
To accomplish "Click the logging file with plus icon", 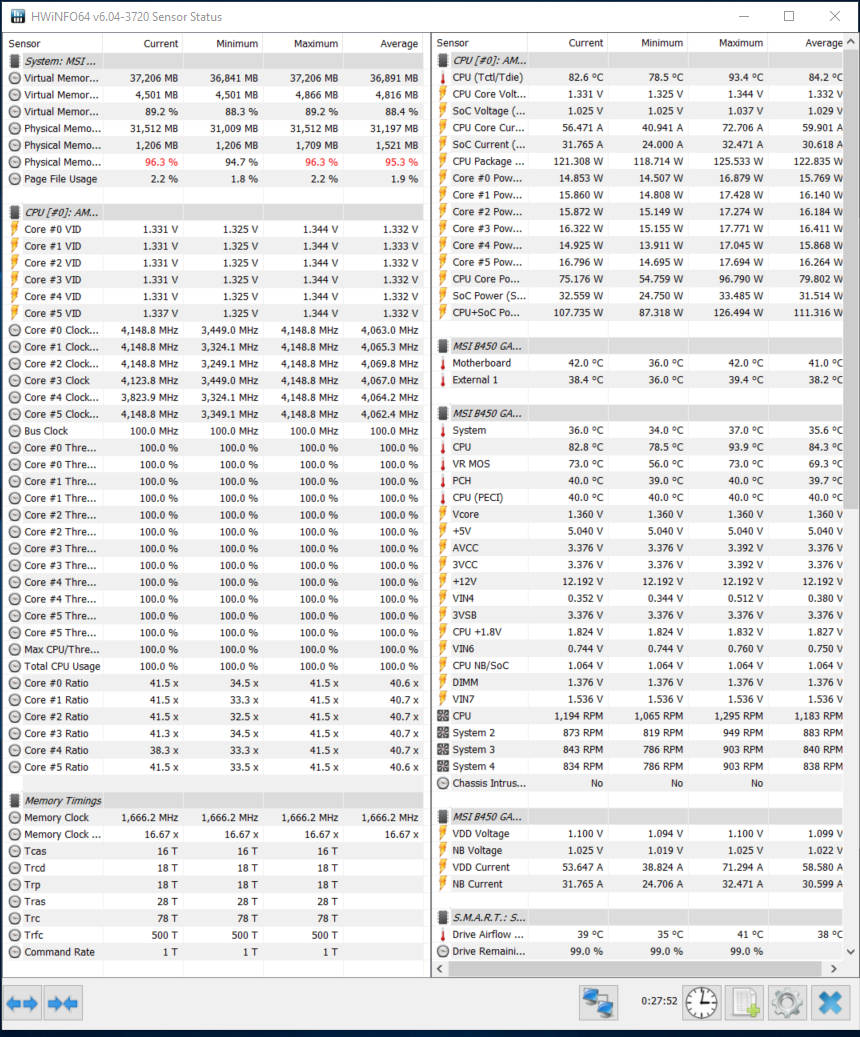I will point(744,1003).
